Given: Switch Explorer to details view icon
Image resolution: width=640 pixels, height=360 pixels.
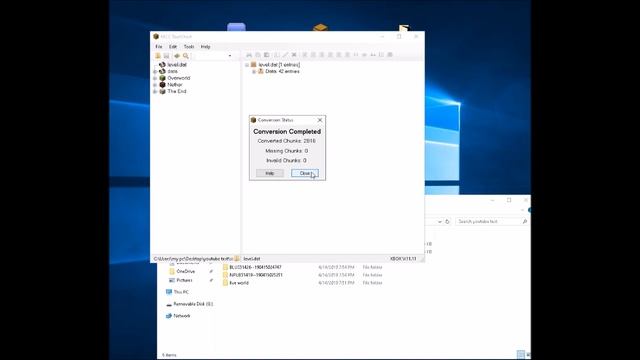Looking at the screenshot, I should pyautogui.click(x=520, y=354).
